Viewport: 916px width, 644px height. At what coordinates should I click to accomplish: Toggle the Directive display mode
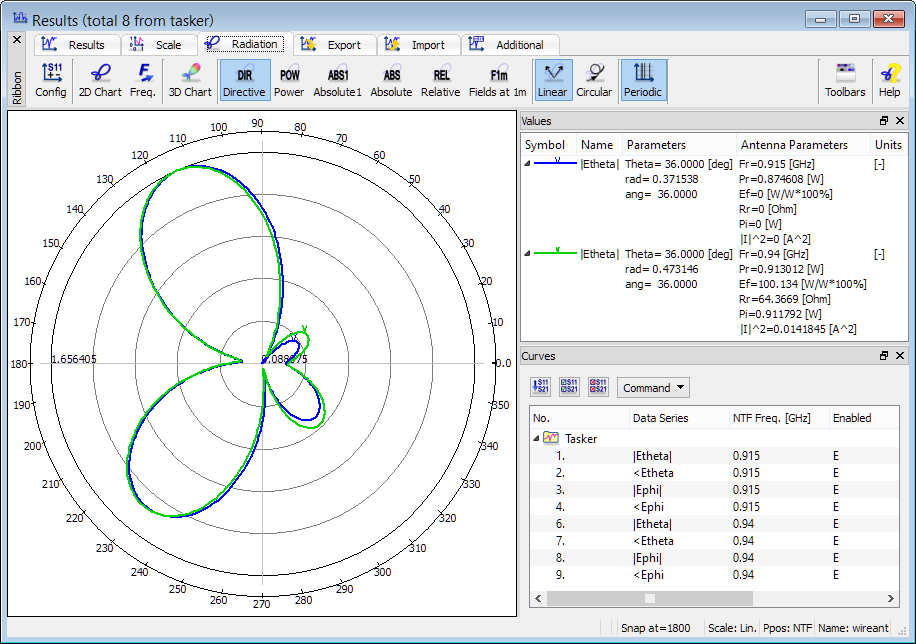point(244,80)
